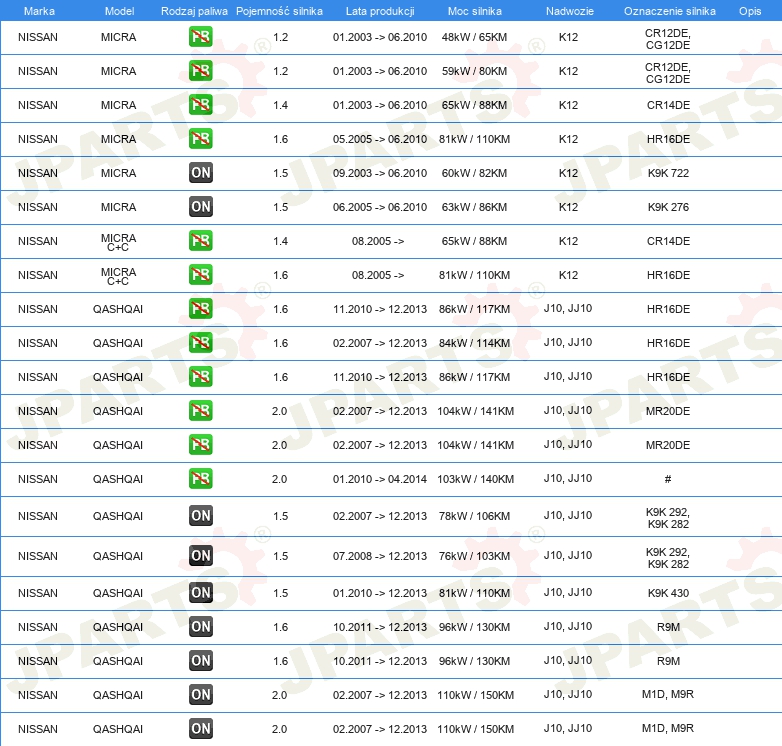Image resolution: width=782 pixels, height=746 pixels.
Task: Click power value 48kW / 65KM
Action: tap(474, 37)
